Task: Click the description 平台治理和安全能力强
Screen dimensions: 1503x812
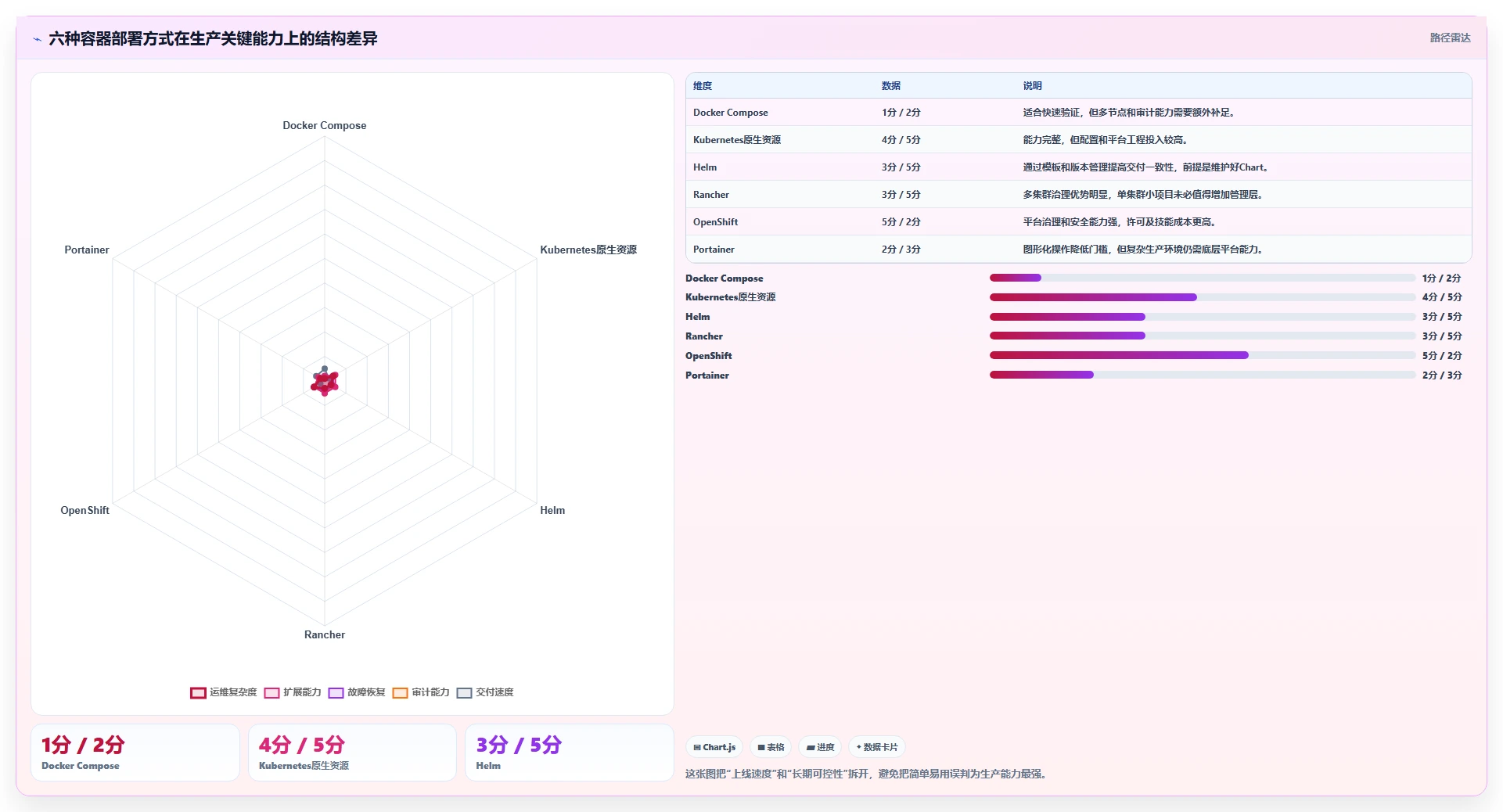Action: (1120, 222)
